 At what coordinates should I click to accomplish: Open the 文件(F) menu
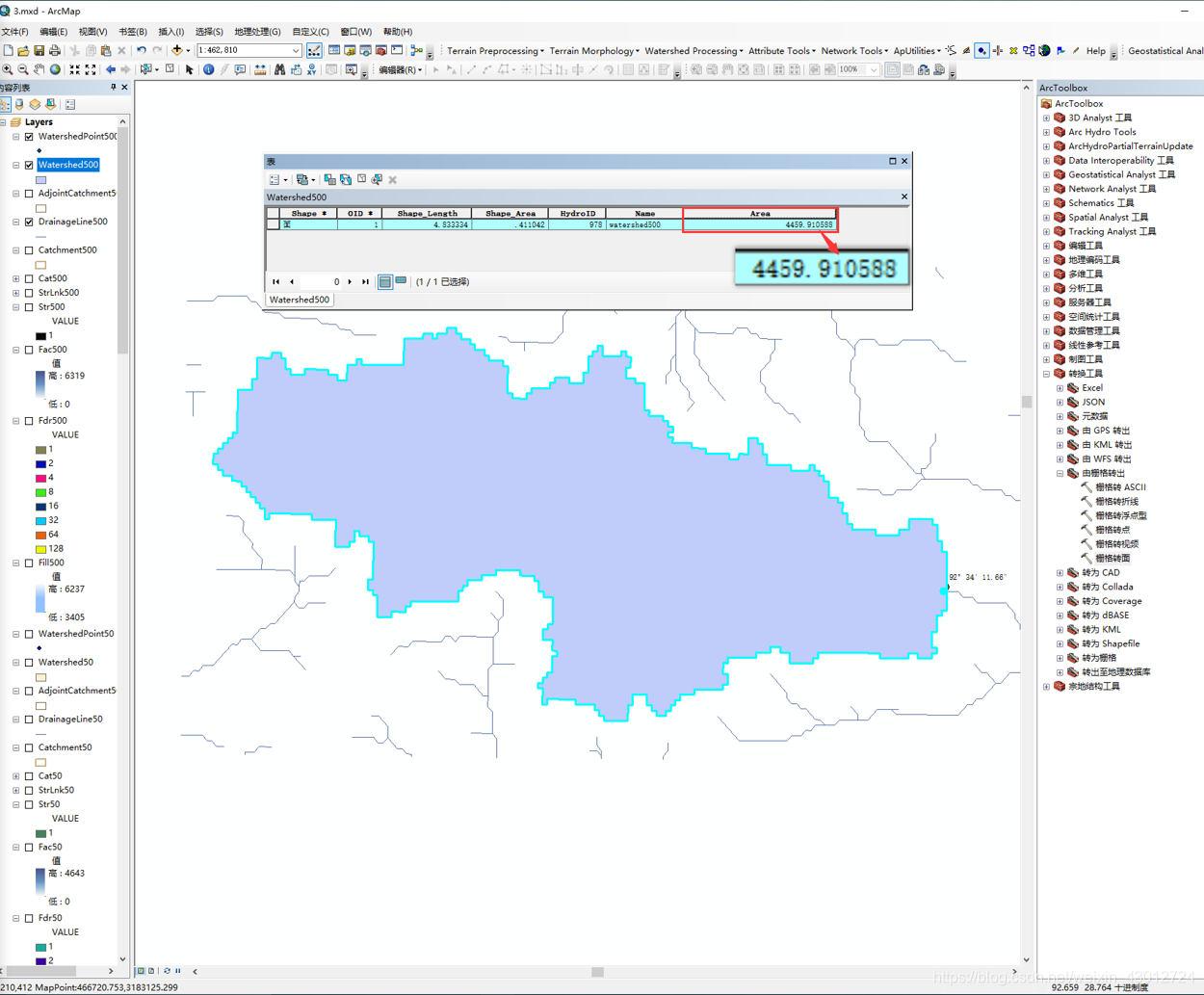click(x=14, y=32)
